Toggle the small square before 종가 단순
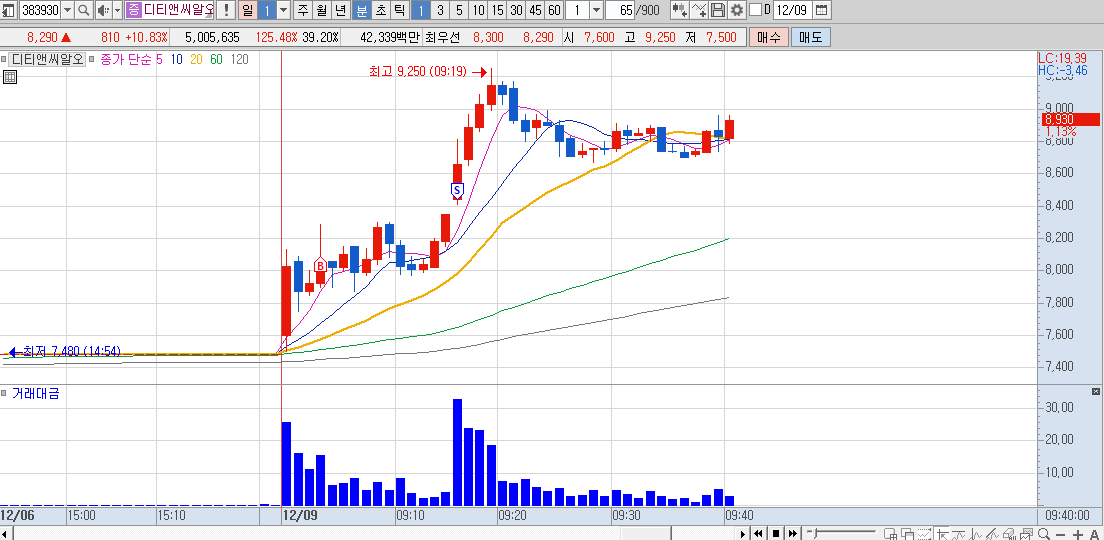 94,60
